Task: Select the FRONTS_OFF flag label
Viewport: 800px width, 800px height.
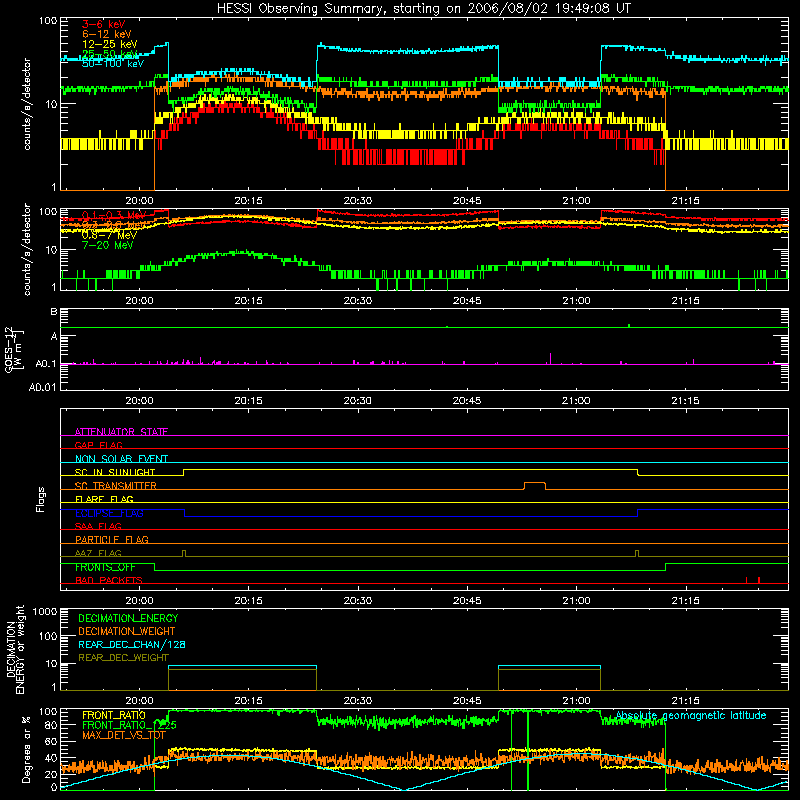Action: [x=105, y=567]
